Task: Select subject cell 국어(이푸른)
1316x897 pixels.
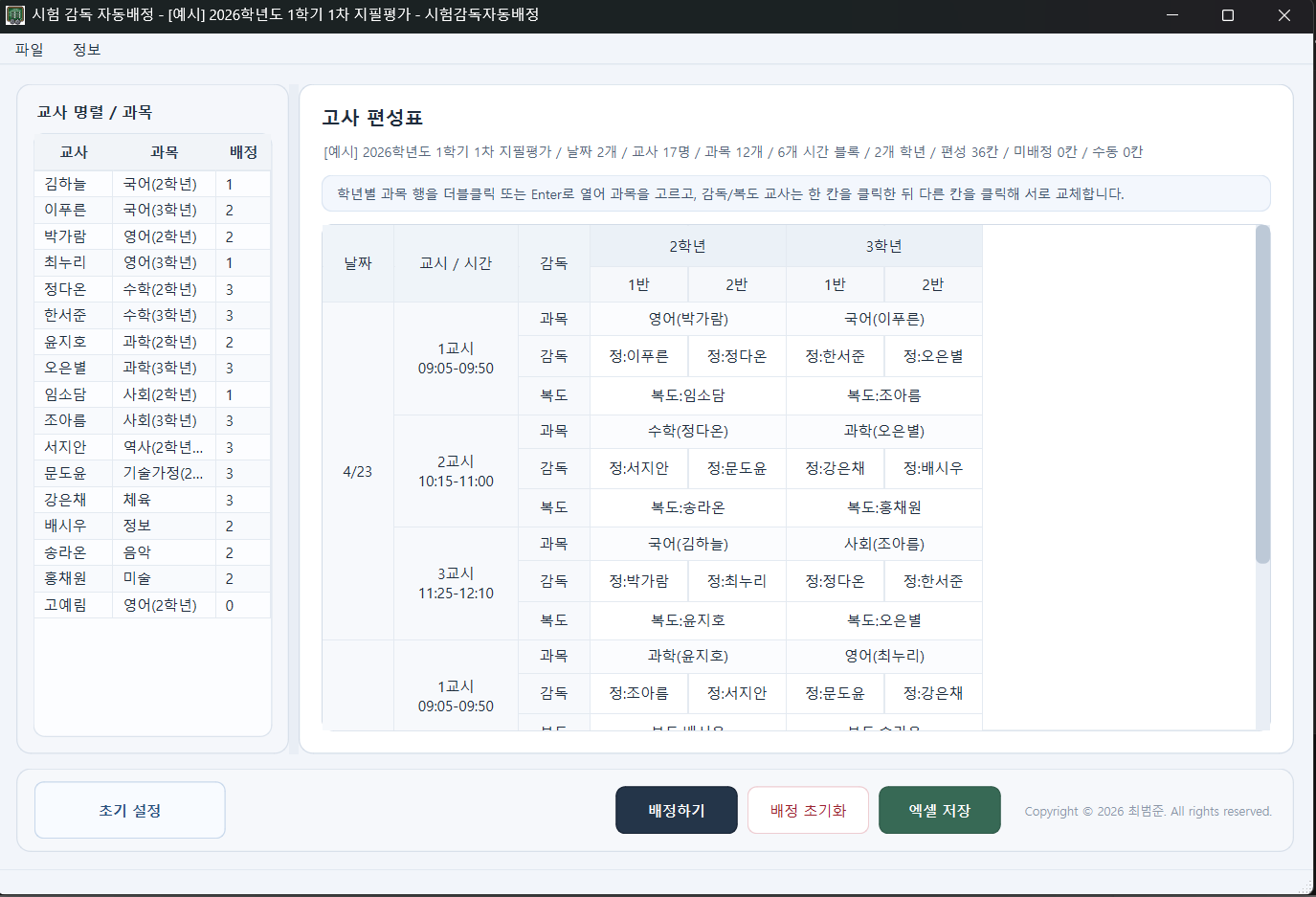Action: (884, 319)
